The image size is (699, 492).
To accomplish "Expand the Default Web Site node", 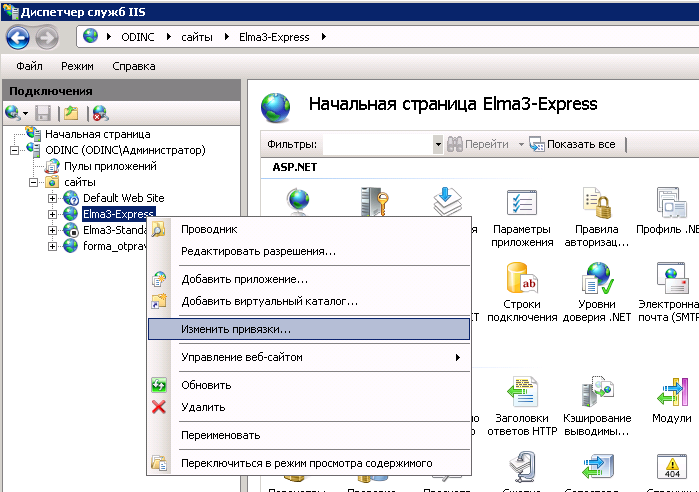I will tap(53, 198).
